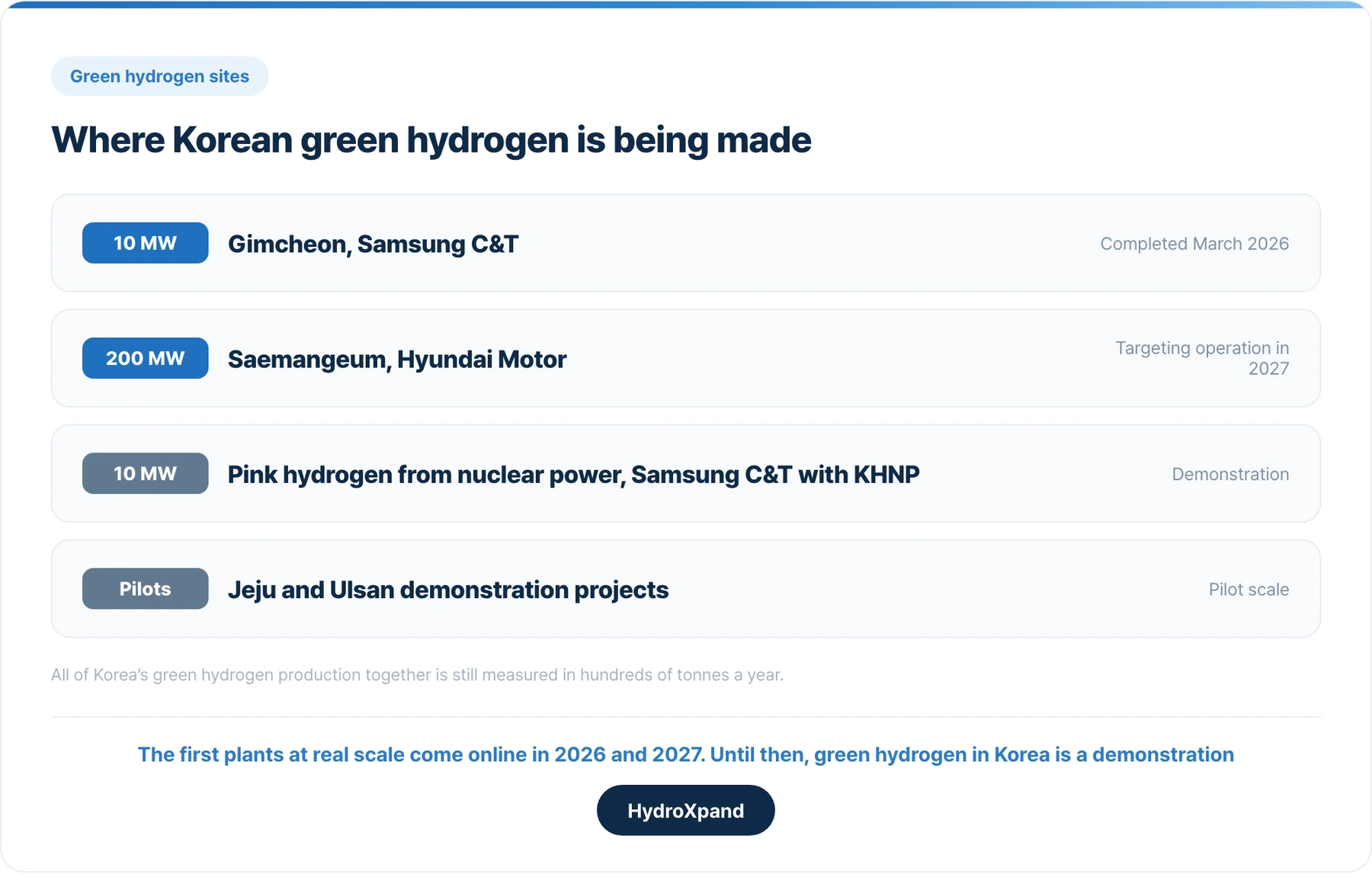
Task: Click the blue 'first plants at real scale' summary
Action: pyautogui.click(x=685, y=754)
